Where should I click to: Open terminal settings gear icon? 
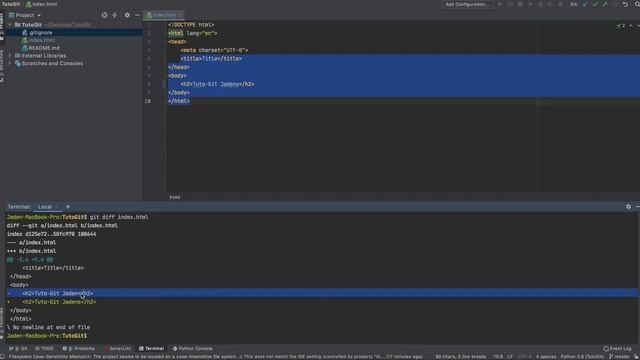click(628, 207)
